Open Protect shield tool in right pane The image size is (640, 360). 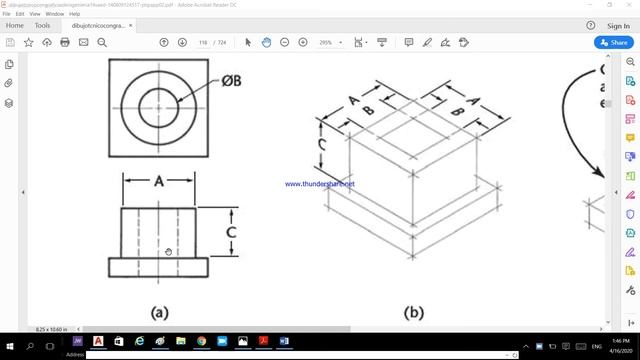click(630, 214)
